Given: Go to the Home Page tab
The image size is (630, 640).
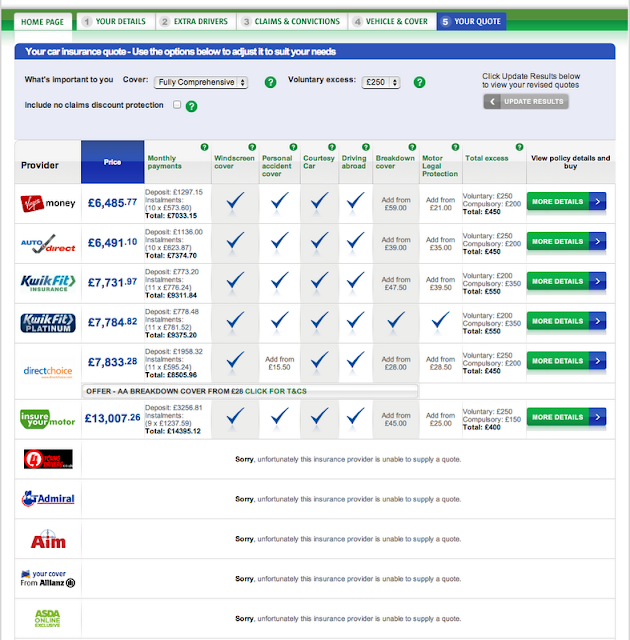Looking at the screenshot, I should point(42,22).
